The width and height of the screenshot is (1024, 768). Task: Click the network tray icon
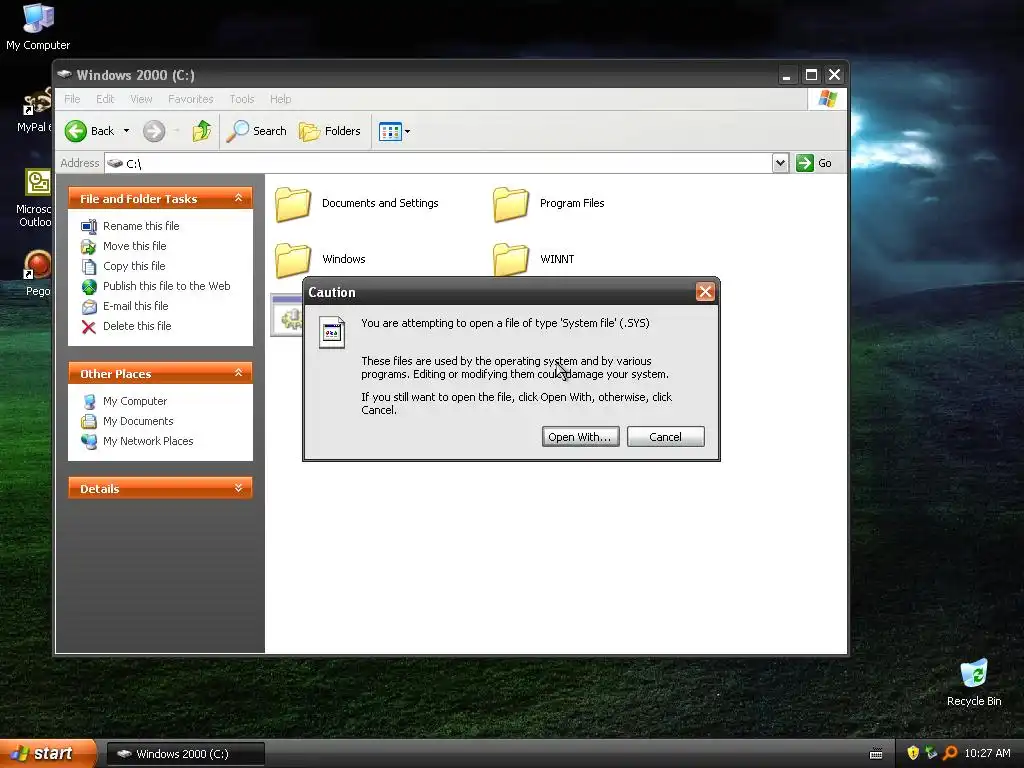(931, 754)
